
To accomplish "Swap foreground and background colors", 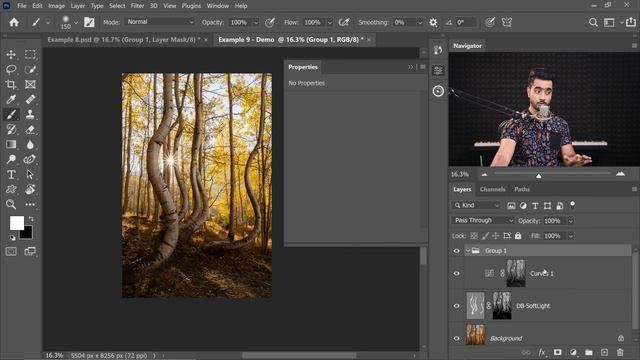I will point(31,219).
